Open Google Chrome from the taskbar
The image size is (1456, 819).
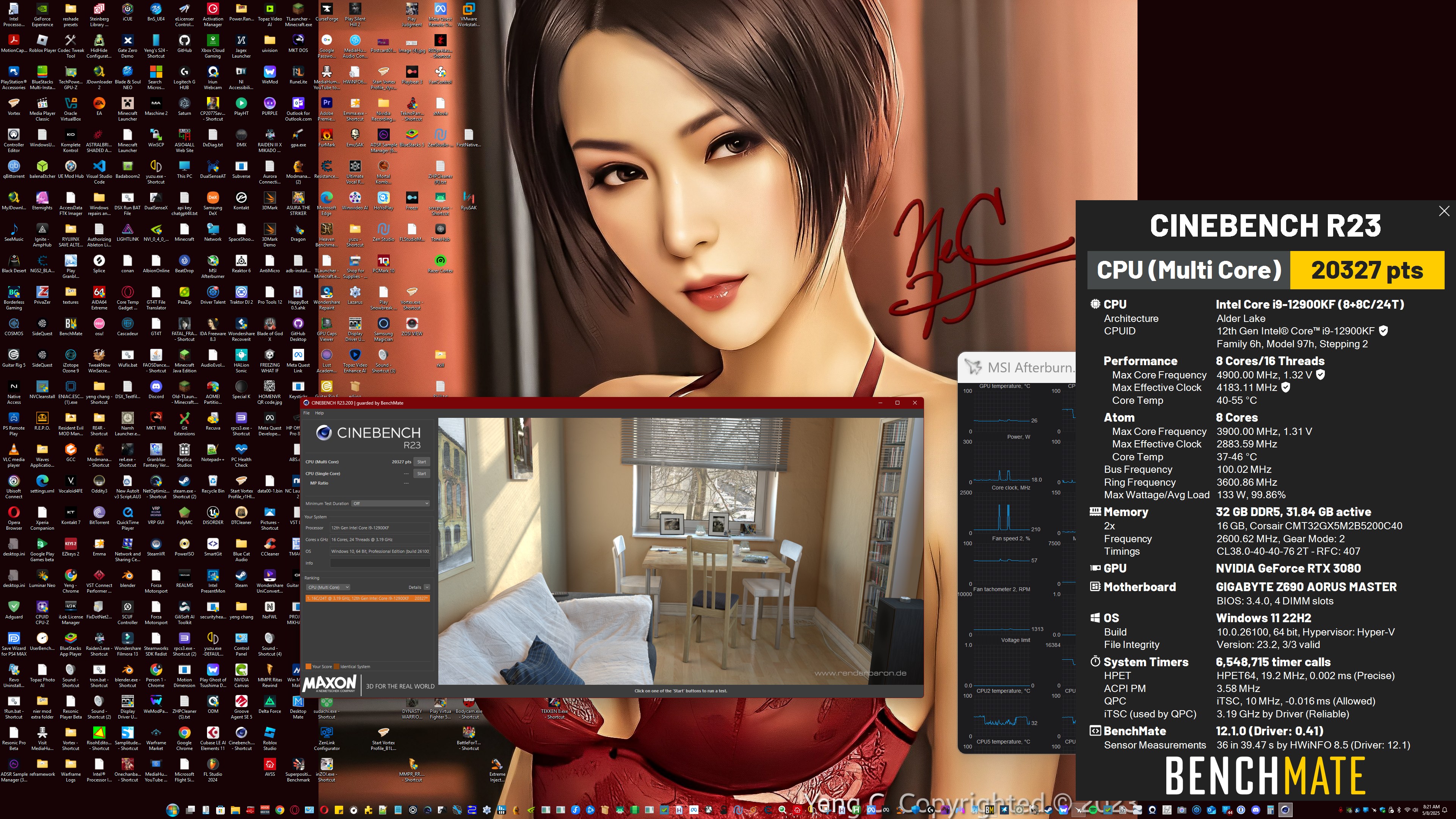[x=280, y=810]
